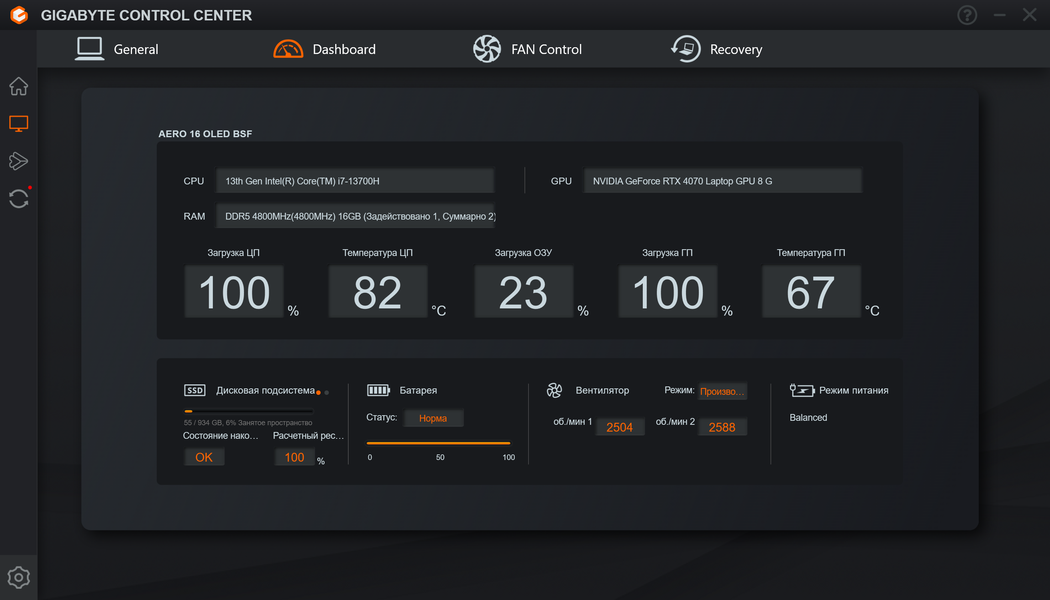Click the battery icon
This screenshot has height=600, width=1050.
378,390
